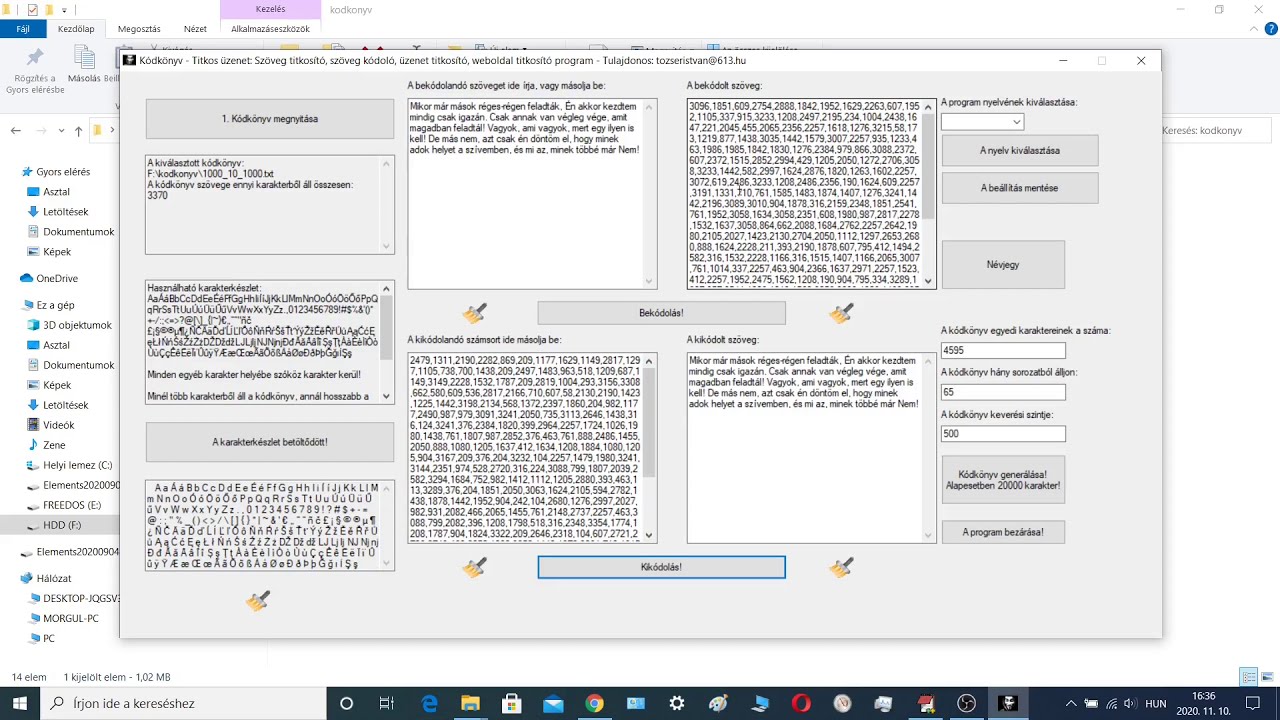Go up one folder with the up arrow
Image resolution: width=1280 pixels, height=720 pixels.
pyautogui.click(x=78, y=131)
